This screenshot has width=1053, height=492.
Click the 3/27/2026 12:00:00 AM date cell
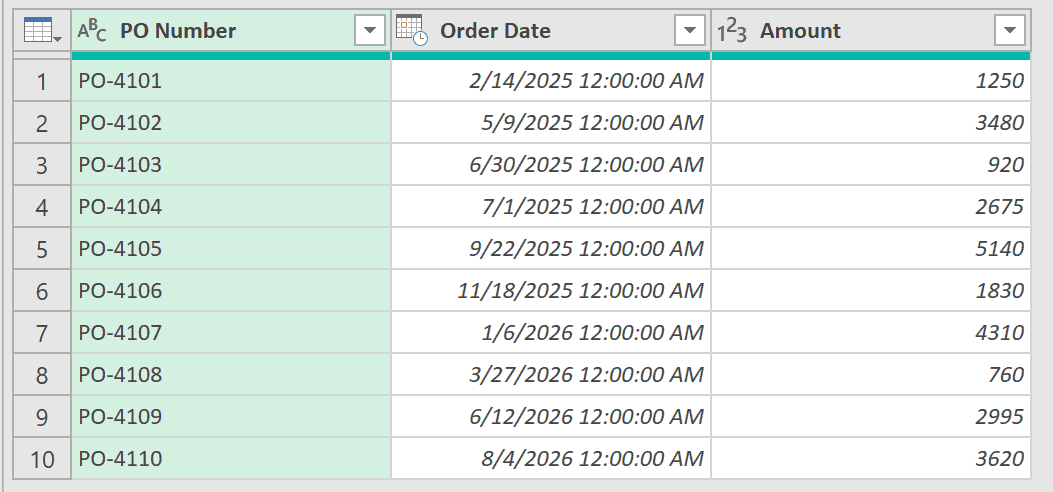[x=551, y=375]
